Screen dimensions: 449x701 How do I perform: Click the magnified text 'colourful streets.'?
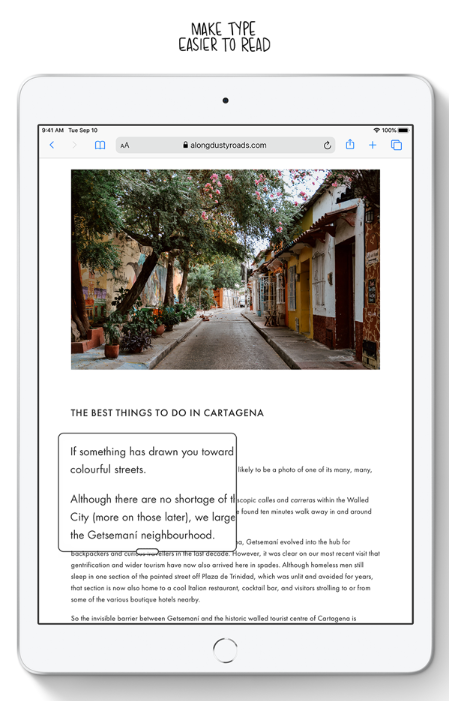point(108,469)
